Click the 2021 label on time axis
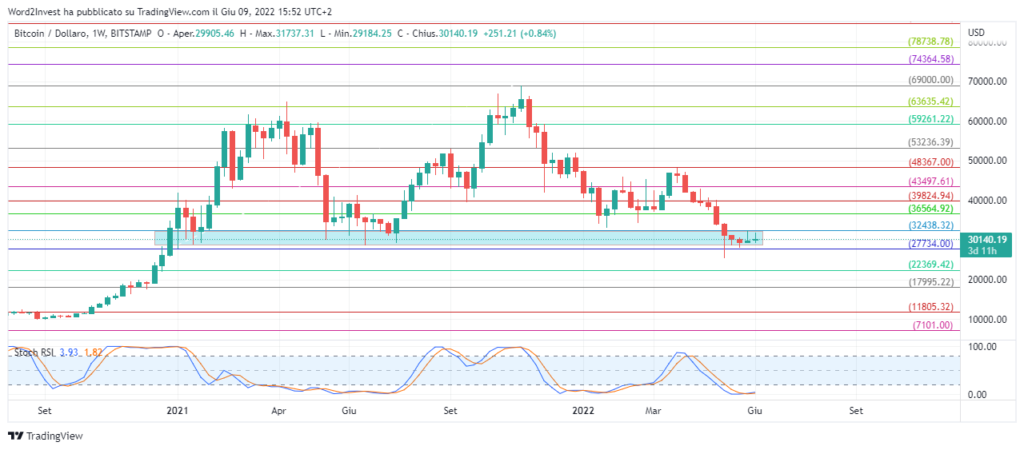Image resolution: width=1024 pixels, height=450 pixels. [177, 410]
